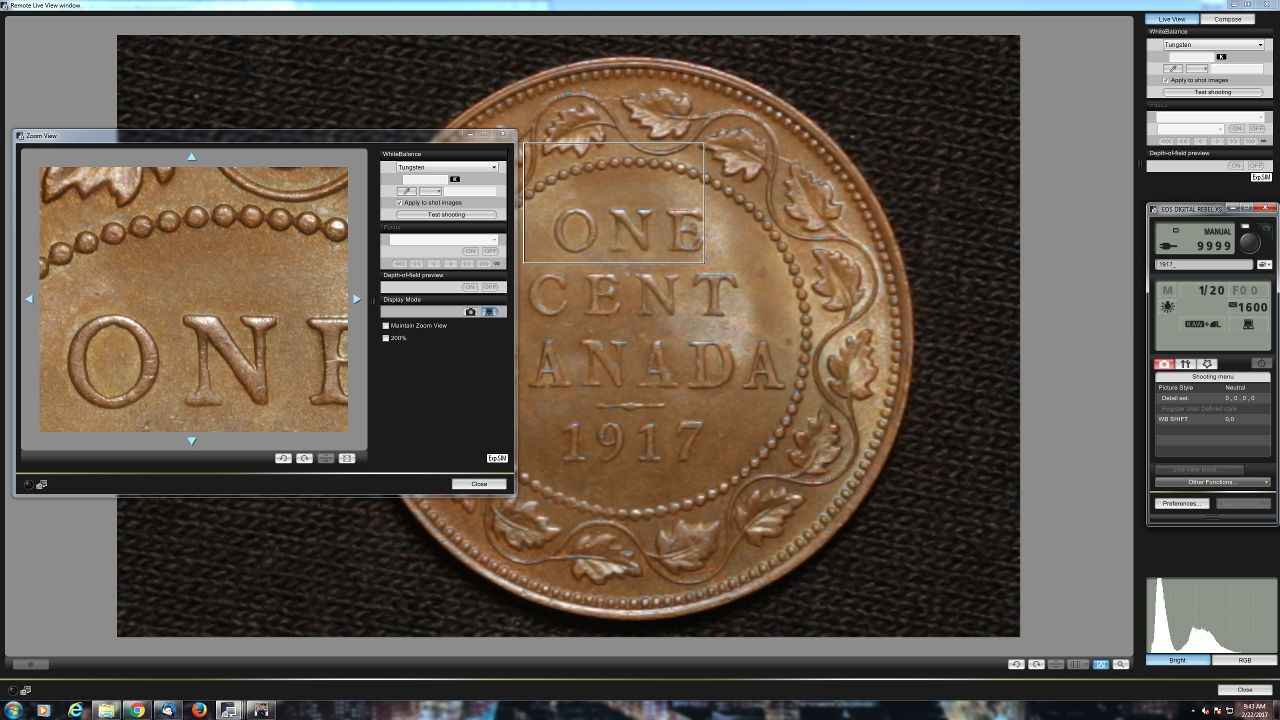Image resolution: width=1280 pixels, height=720 pixels.
Task: Click the white balance eyedropper in the Zoom View panel
Action: coord(406,191)
